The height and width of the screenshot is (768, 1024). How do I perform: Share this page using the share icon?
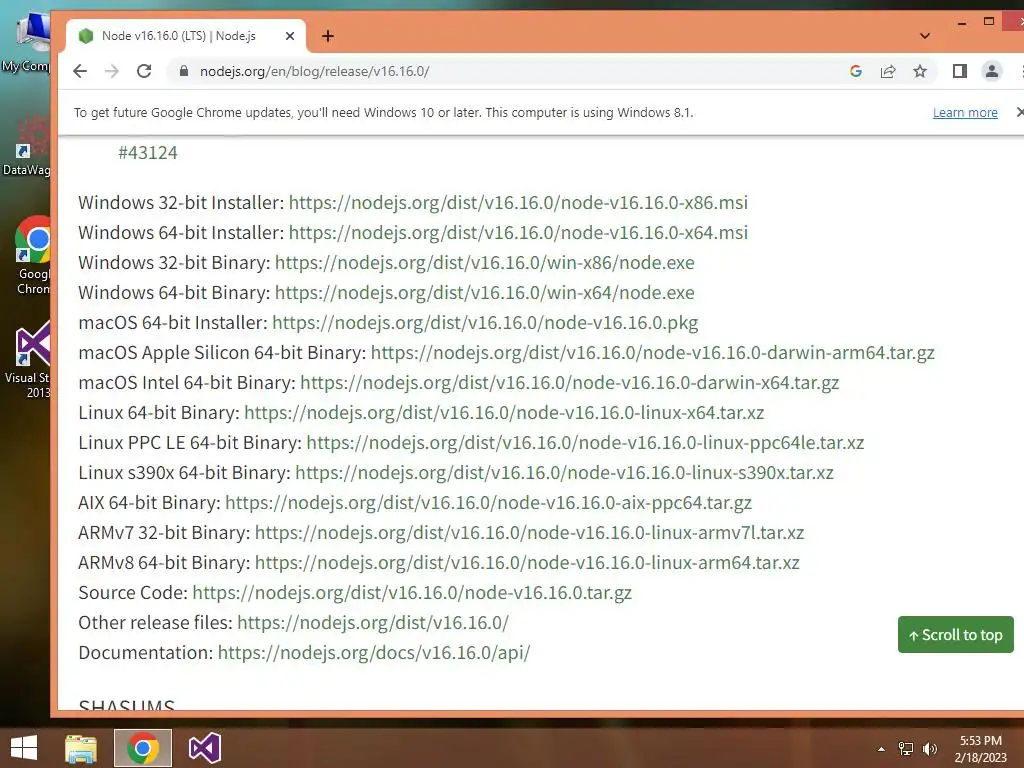pyautogui.click(x=888, y=71)
